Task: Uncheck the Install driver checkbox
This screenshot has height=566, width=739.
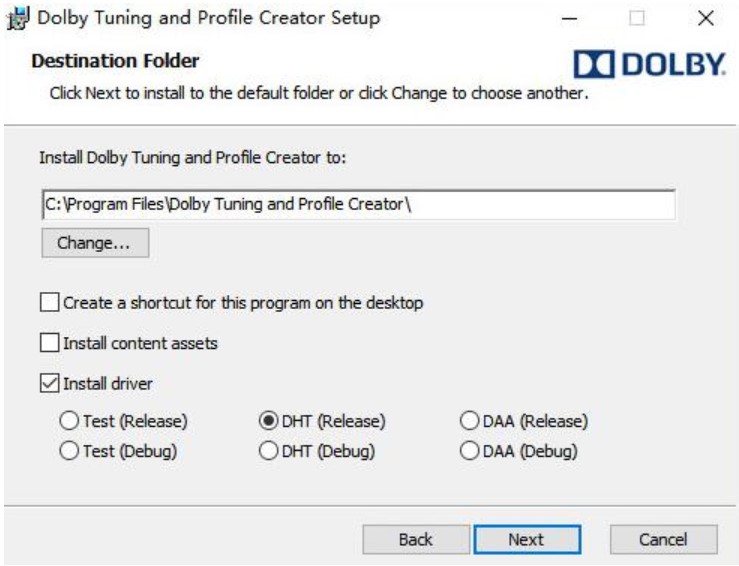Action: pos(49,384)
